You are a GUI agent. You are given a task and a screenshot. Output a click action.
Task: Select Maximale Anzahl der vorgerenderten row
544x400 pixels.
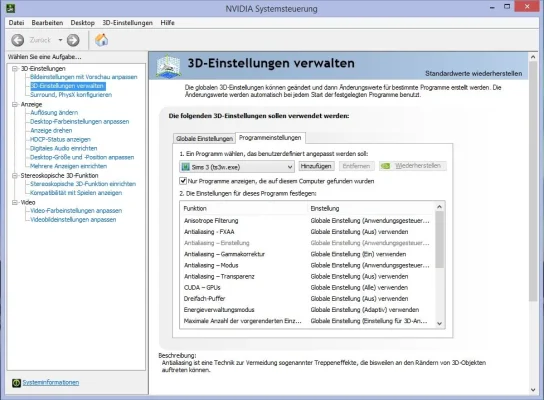(307, 321)
